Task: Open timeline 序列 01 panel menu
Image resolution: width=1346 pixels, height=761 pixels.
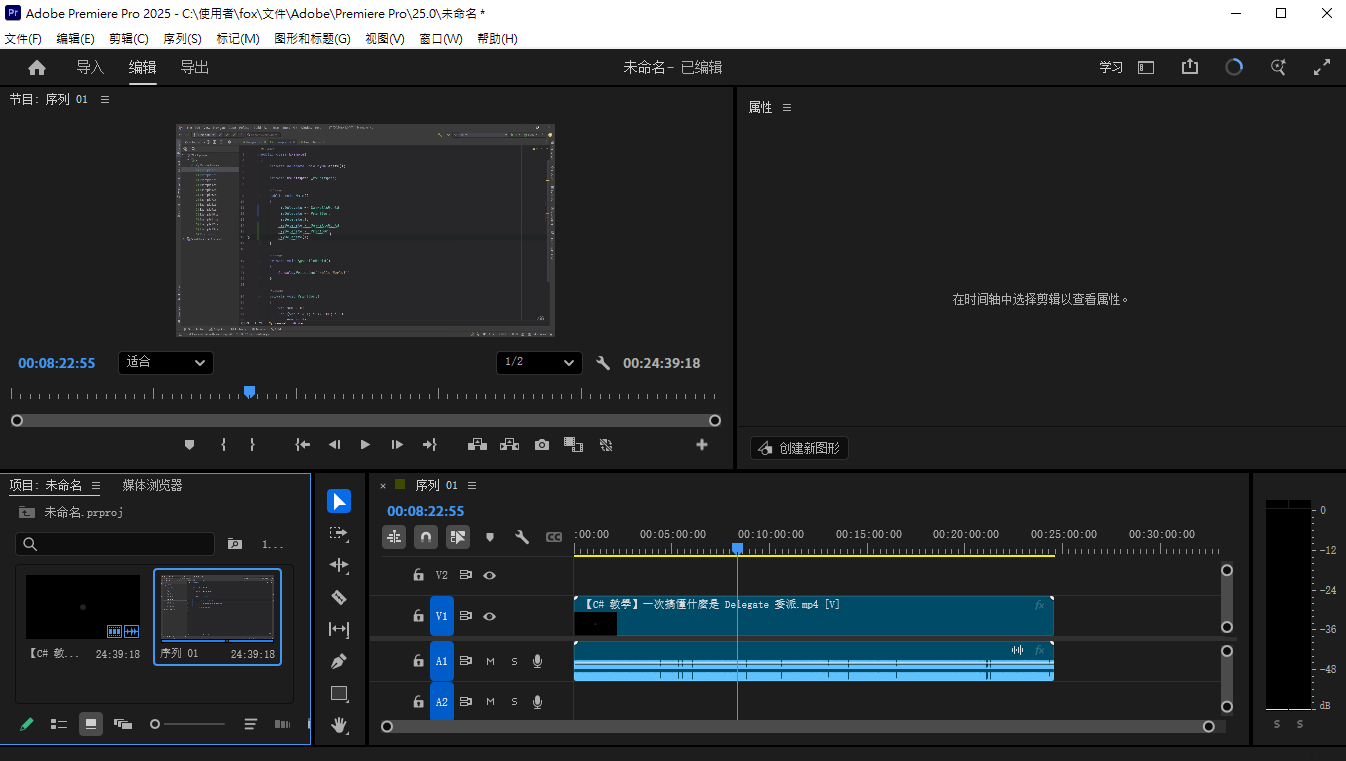Action: [472, 485]
